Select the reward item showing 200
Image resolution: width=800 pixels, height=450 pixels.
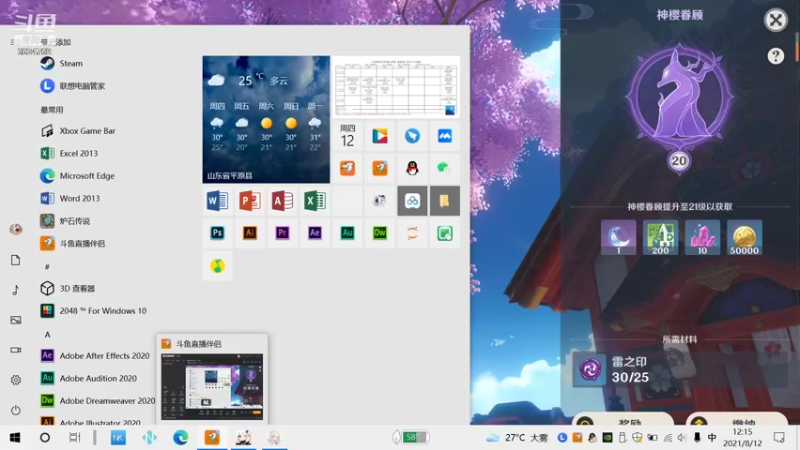point(660,238)
